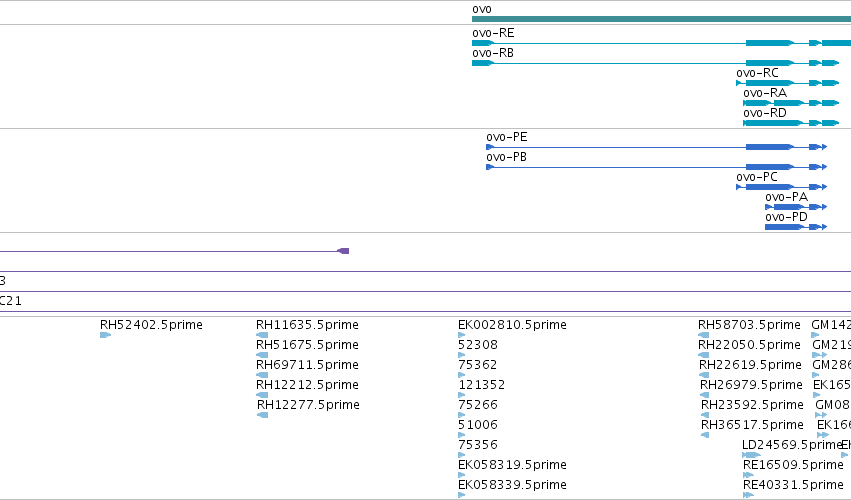The height and width of the screenshot is (500, 851).
Task: Click the 52308 feature arrow glyph
Action: [x=462, y=355]
